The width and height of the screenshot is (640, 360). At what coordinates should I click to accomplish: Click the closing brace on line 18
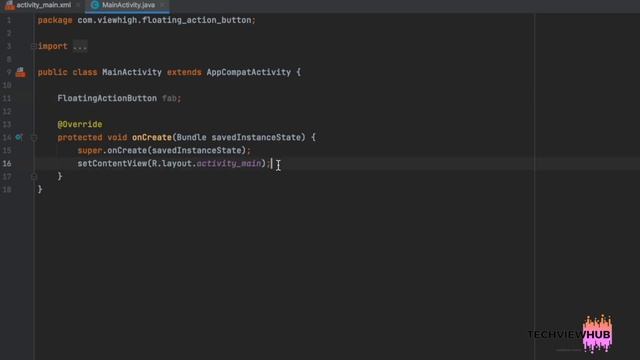click(40, 189)
